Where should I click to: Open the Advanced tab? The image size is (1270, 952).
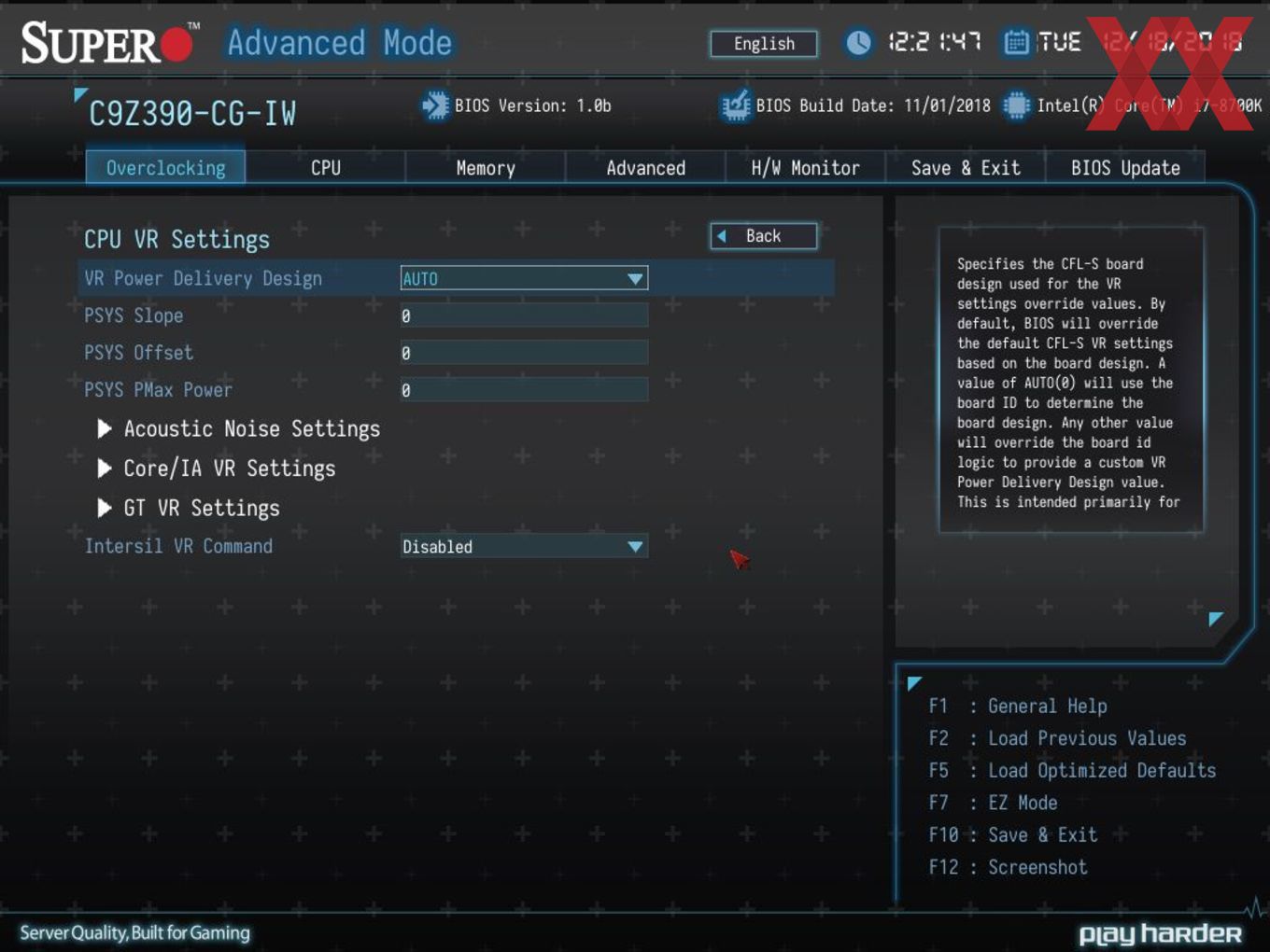pyautogui.click(x=645, y=168)
